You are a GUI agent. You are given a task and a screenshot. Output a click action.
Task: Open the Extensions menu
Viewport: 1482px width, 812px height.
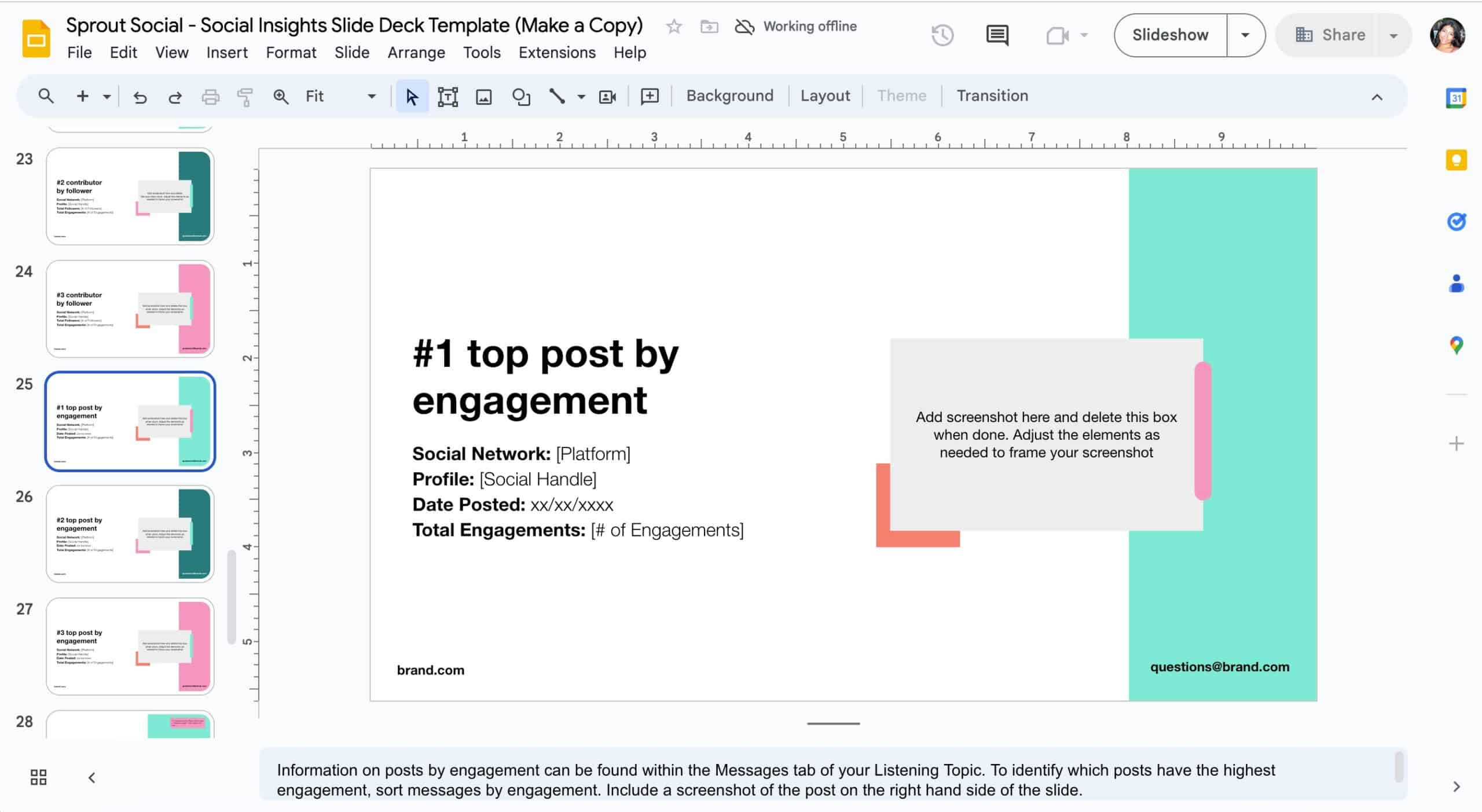[x=556, y=52]
